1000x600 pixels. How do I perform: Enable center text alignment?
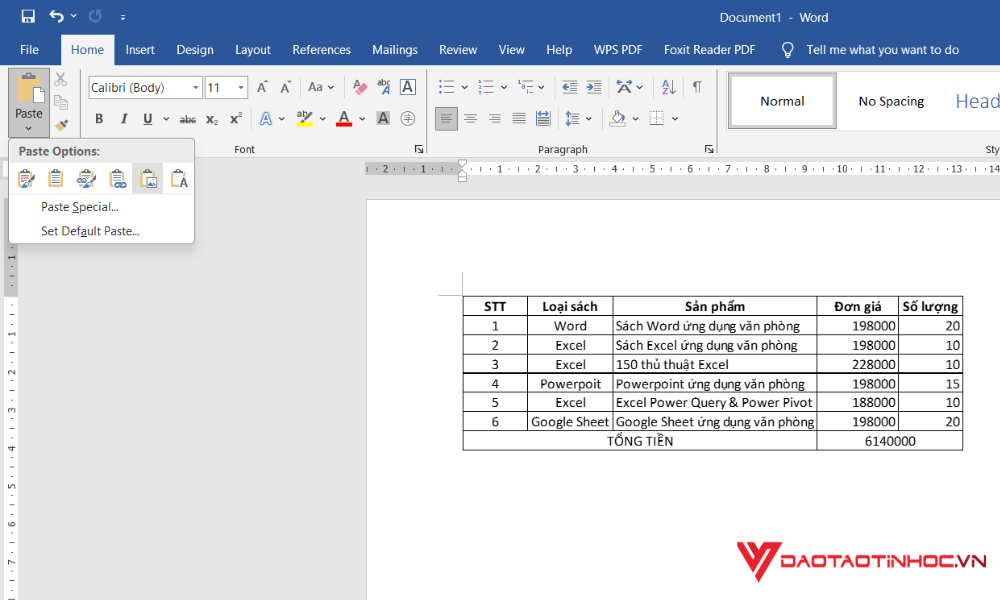point(470,118)
